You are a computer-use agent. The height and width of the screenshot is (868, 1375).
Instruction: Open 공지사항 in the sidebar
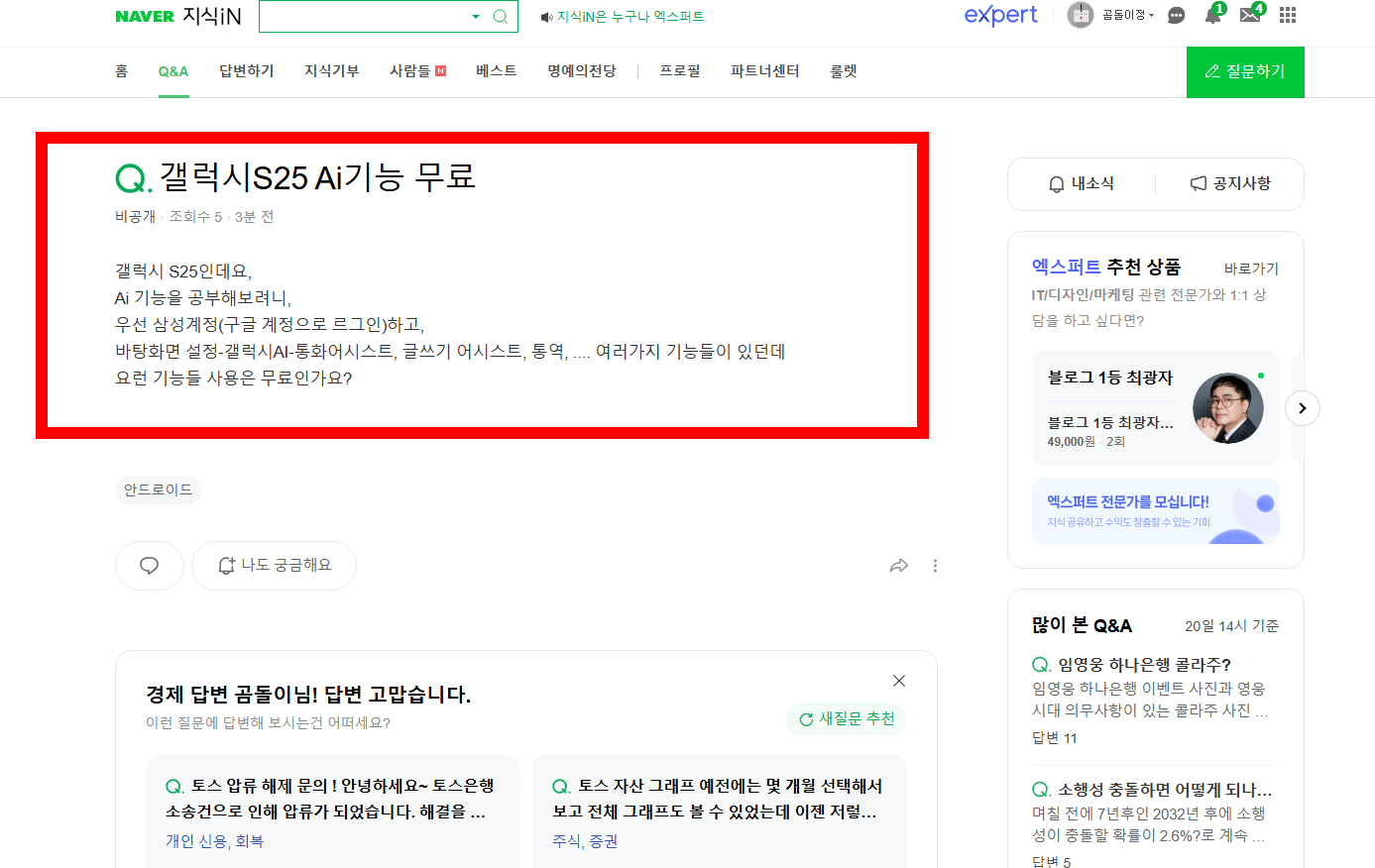pos(1230,183)
